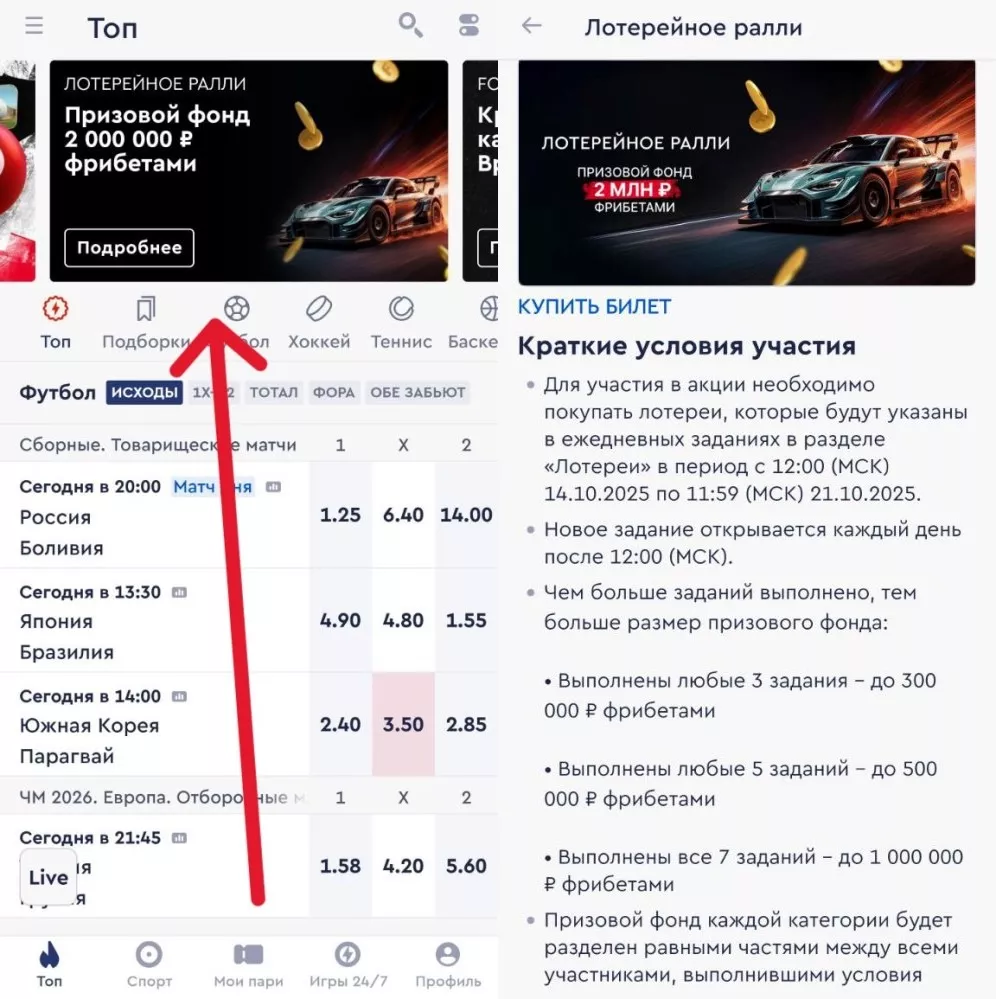996x999 pixels.
Task: Open the Профиль bottom navigation icon
Action: click(x=448, y=965)
